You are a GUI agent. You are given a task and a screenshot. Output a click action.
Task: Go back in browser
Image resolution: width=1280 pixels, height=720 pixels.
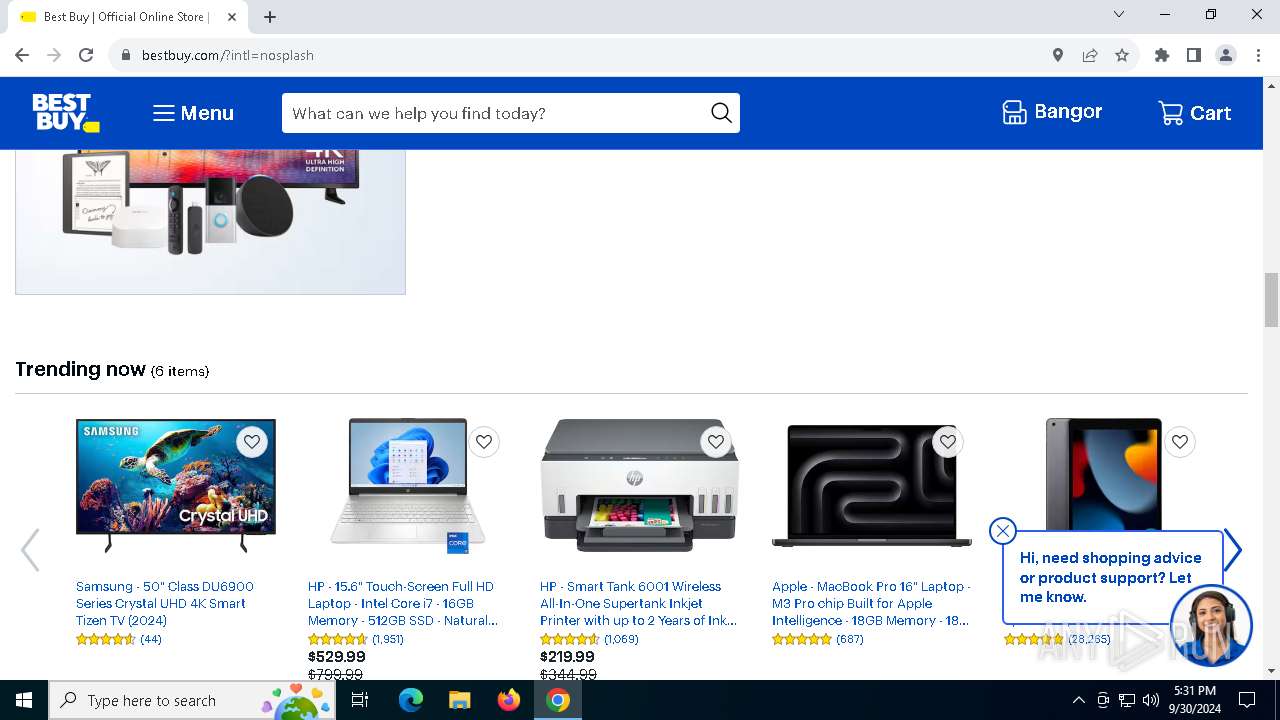[22, 55]
